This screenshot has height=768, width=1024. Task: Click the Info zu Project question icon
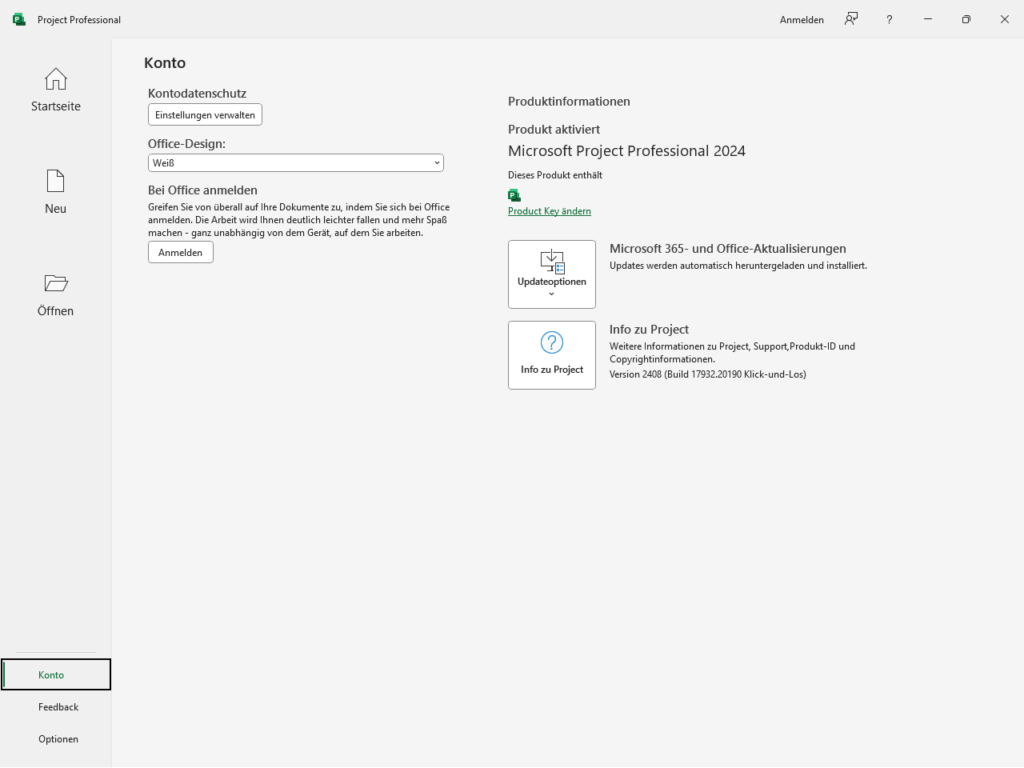[x=552, y=343]
